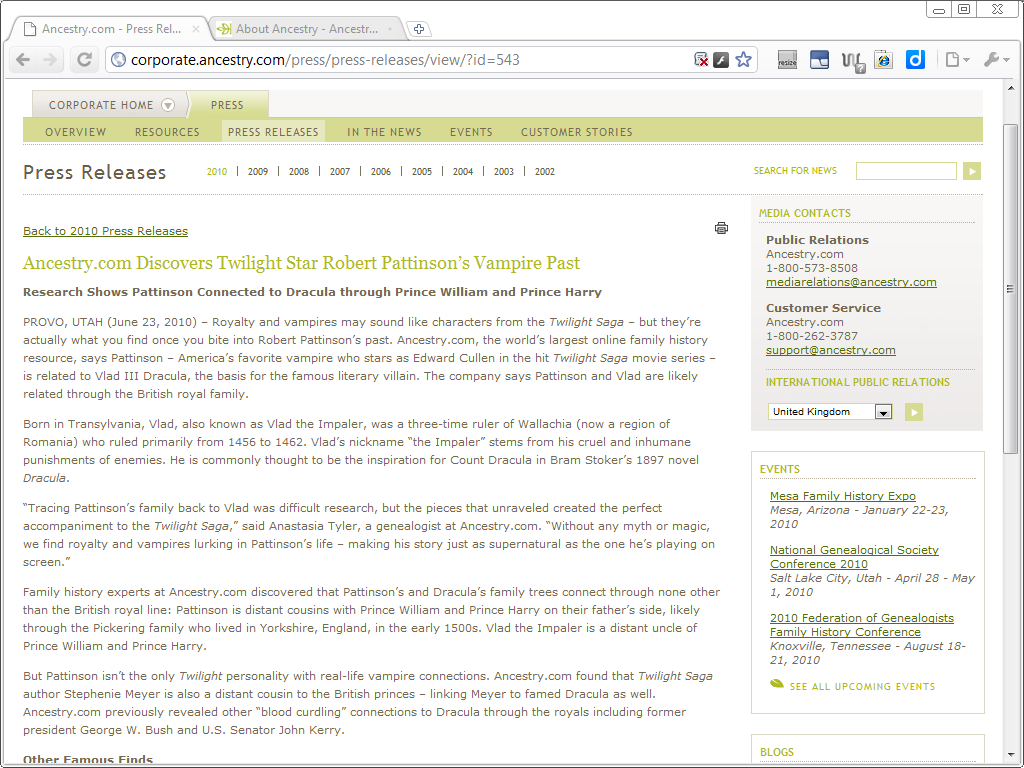View 2008 press releases
The width and height of the screenshot is (1024, 768).
(299, 172)
